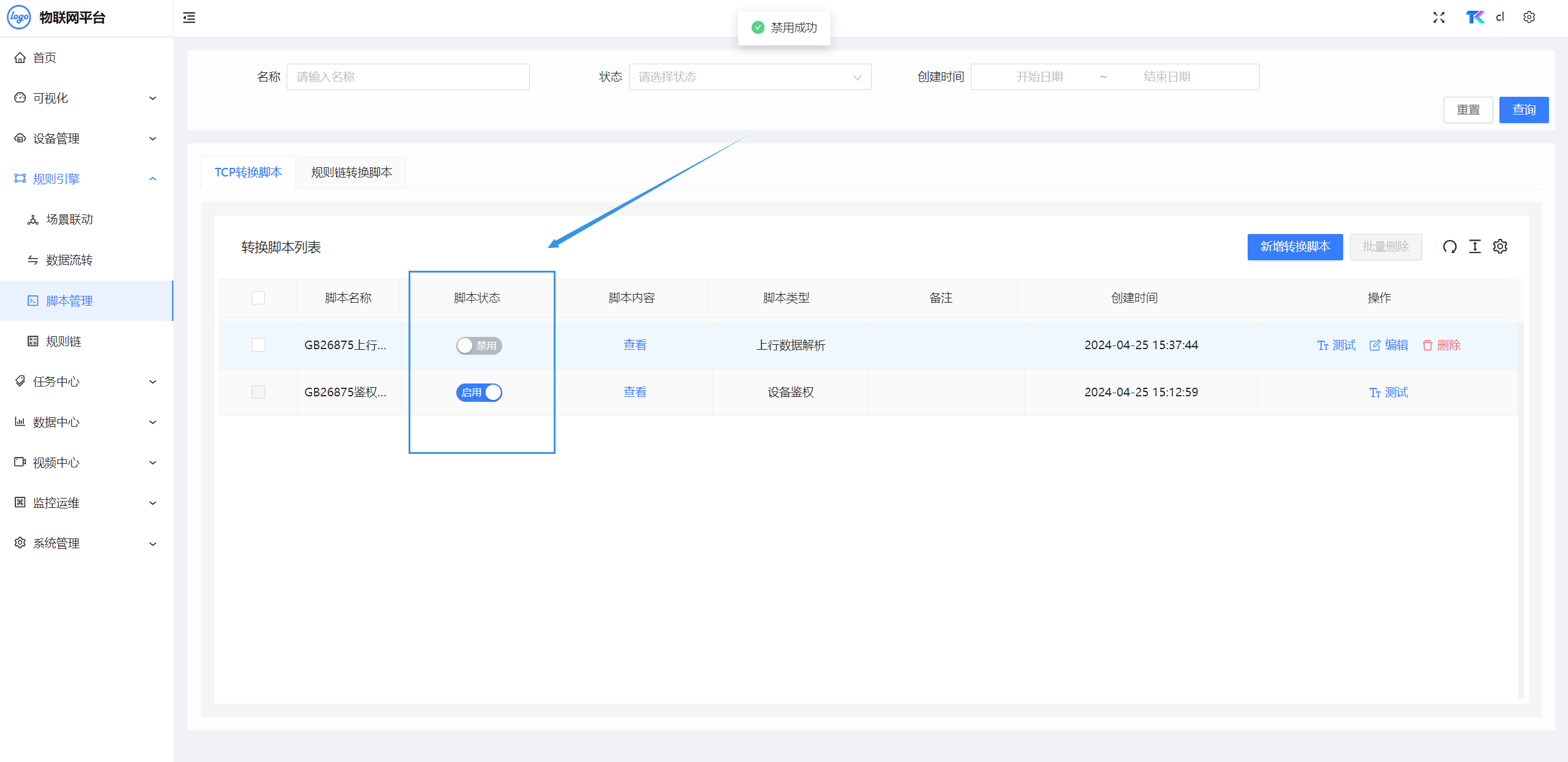Click the table density icon

click(x=1475, y=247)
